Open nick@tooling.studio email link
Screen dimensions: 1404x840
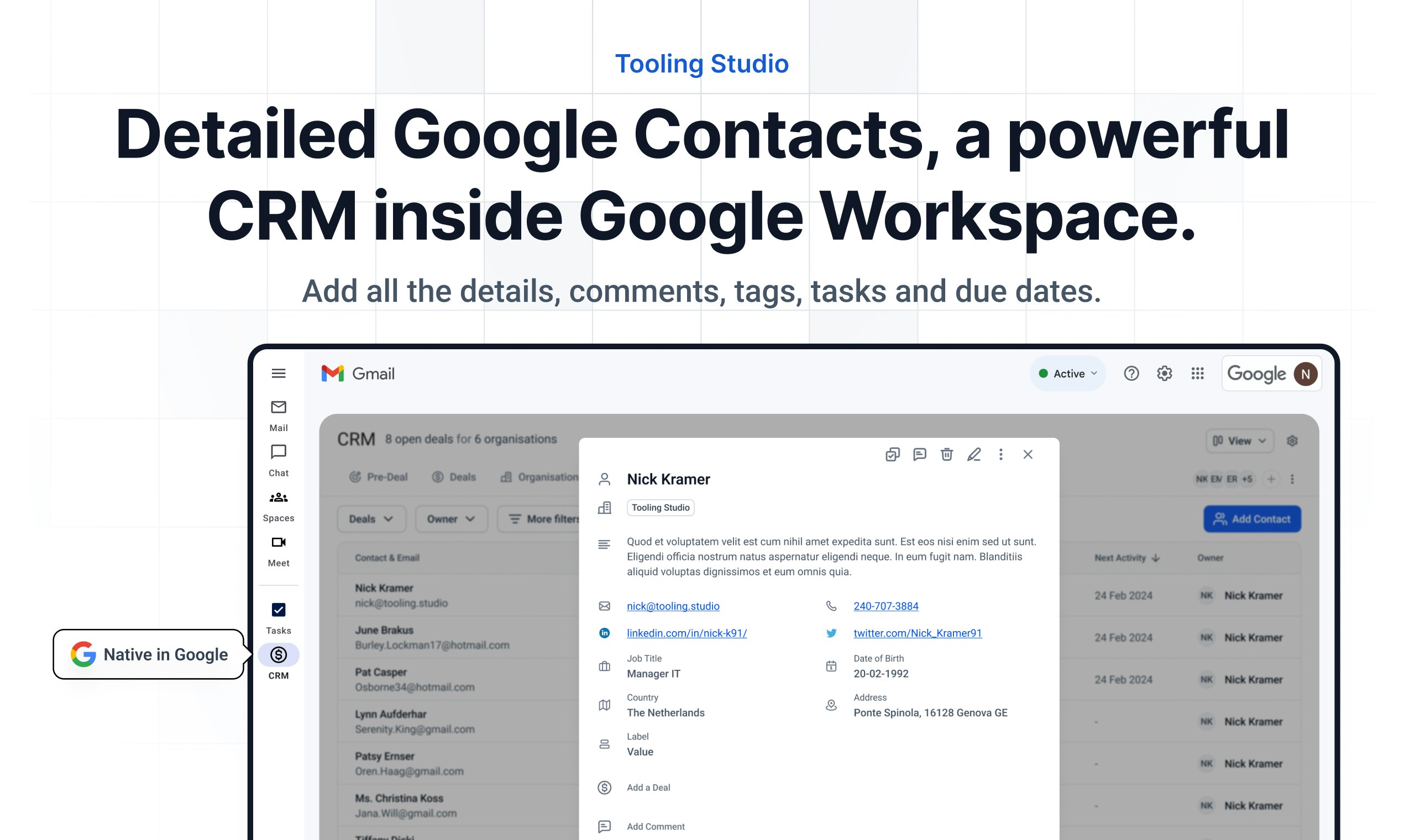point(673,606)
